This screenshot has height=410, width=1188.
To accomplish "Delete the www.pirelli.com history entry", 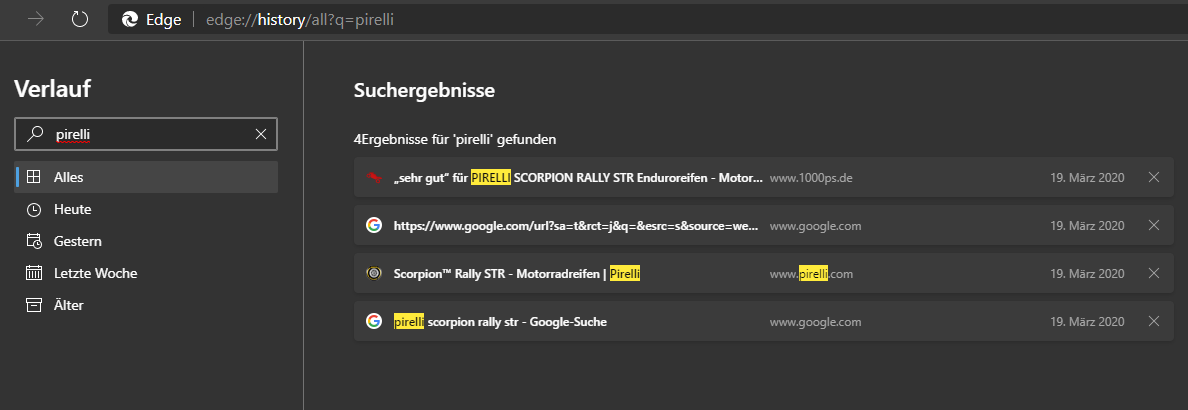I will click(x=1153, y=273).
